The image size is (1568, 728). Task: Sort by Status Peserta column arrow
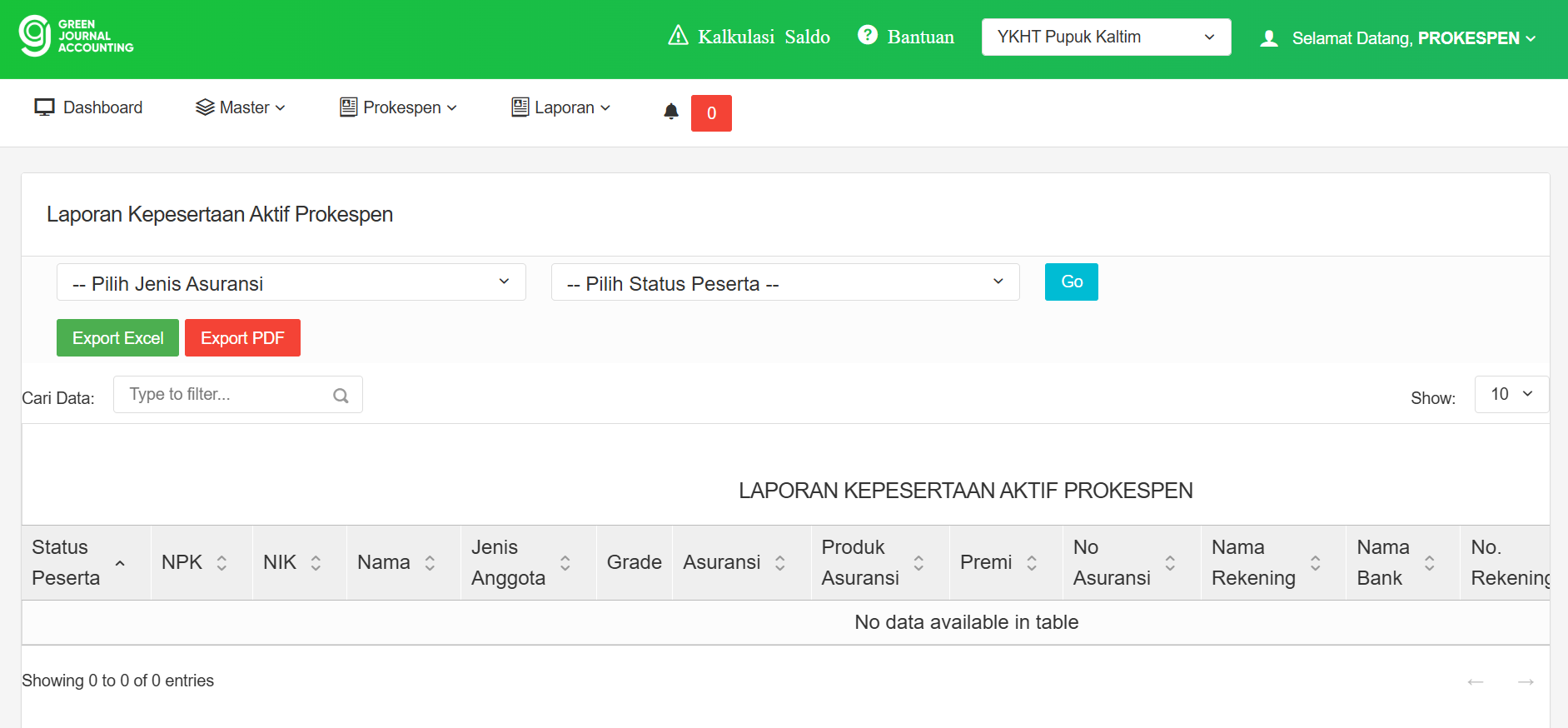[120, 563]
